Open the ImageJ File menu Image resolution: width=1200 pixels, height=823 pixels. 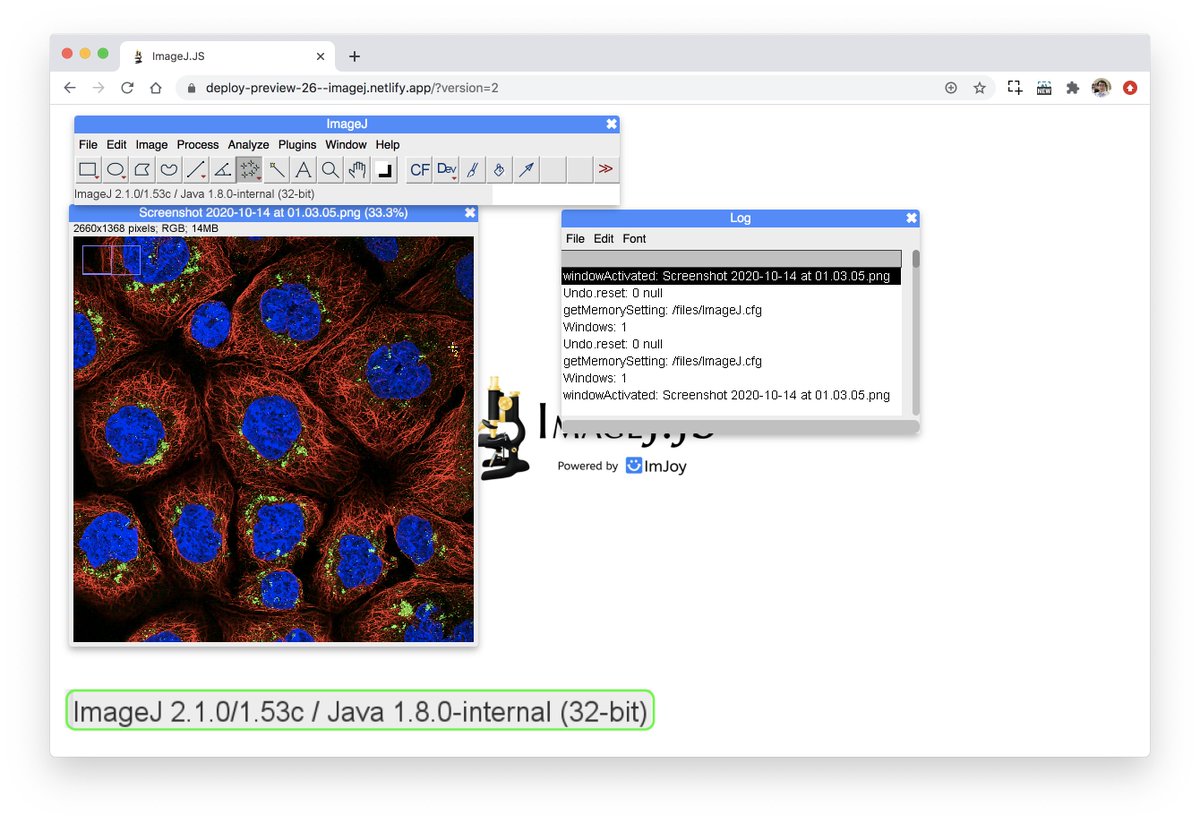point(88,145)
